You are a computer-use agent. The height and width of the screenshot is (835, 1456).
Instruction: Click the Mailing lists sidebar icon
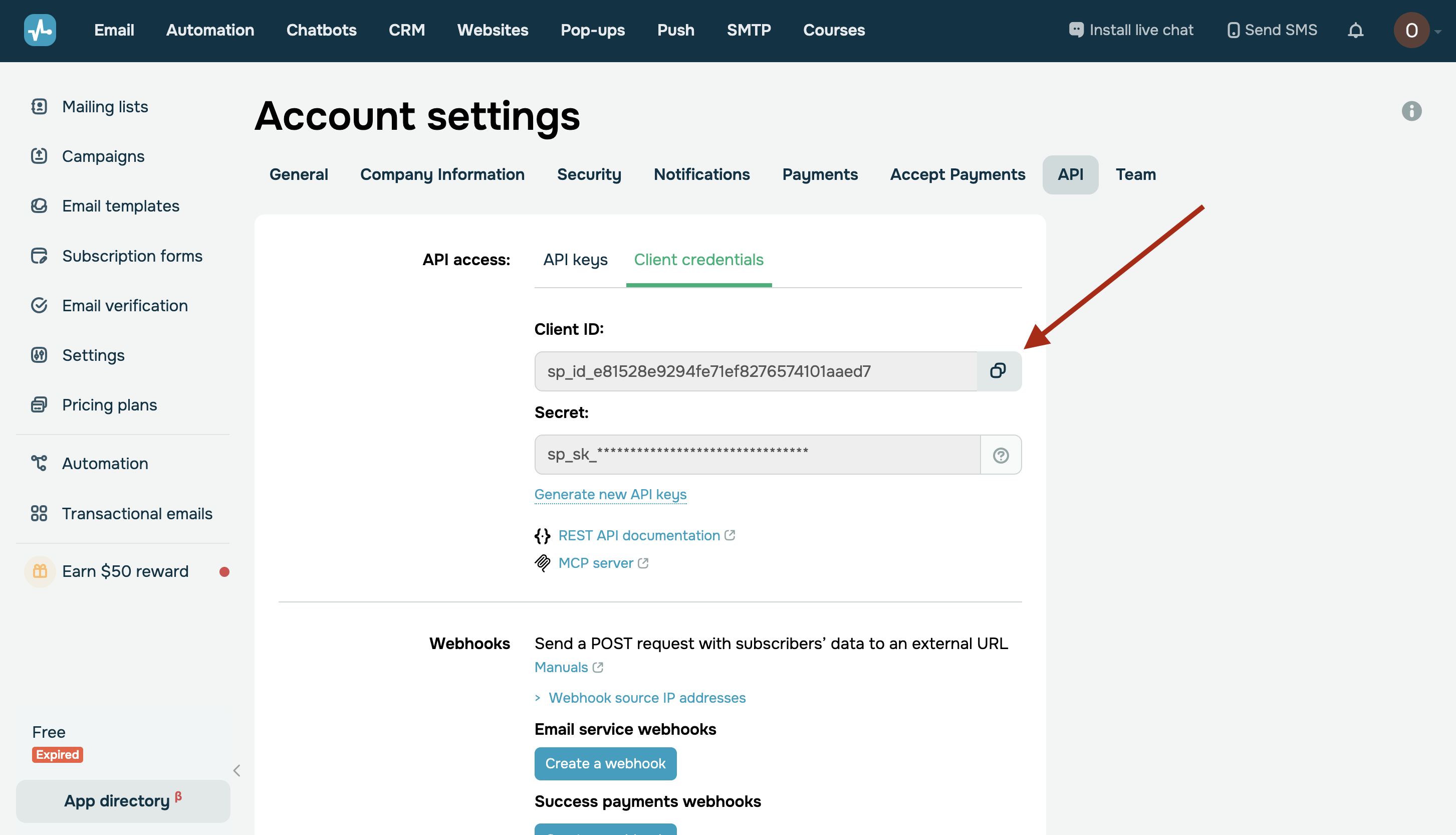[39, 107]
